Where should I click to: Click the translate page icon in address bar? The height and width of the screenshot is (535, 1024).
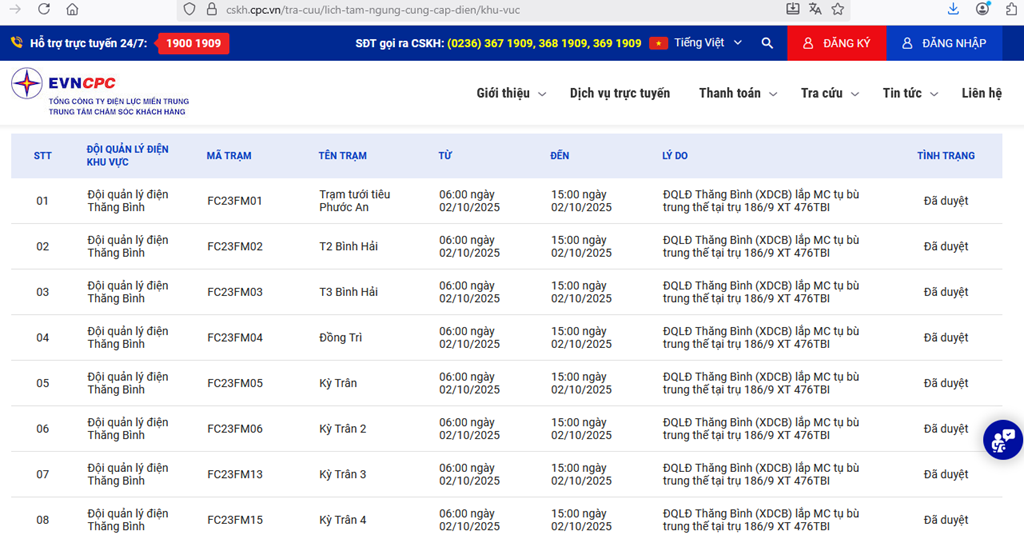coord(815,9)
